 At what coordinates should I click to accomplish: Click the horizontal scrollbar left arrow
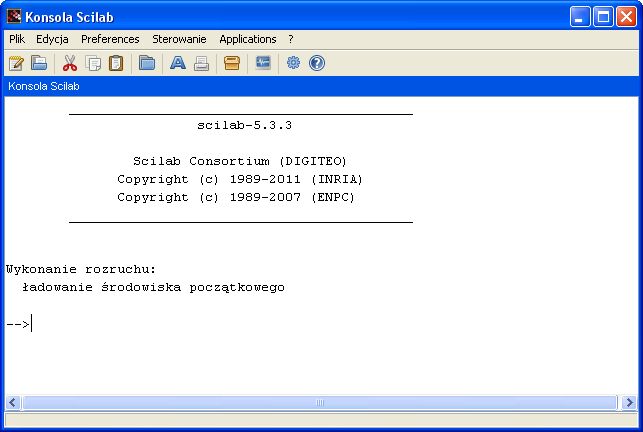[x=13, y=402]
